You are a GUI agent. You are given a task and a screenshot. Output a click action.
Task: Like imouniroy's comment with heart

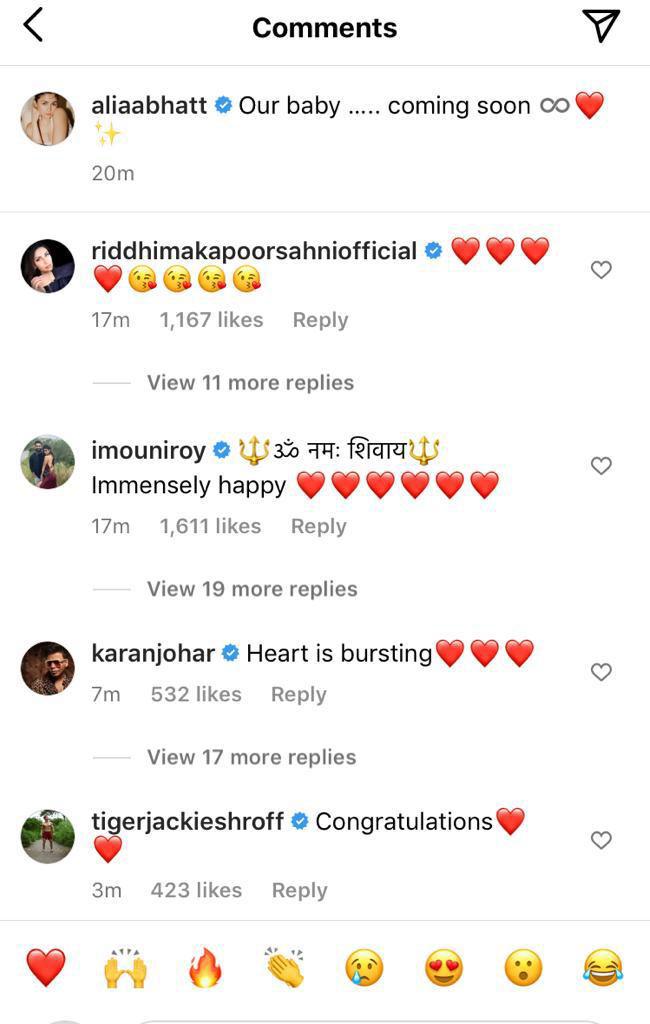[x=601, y=466]
